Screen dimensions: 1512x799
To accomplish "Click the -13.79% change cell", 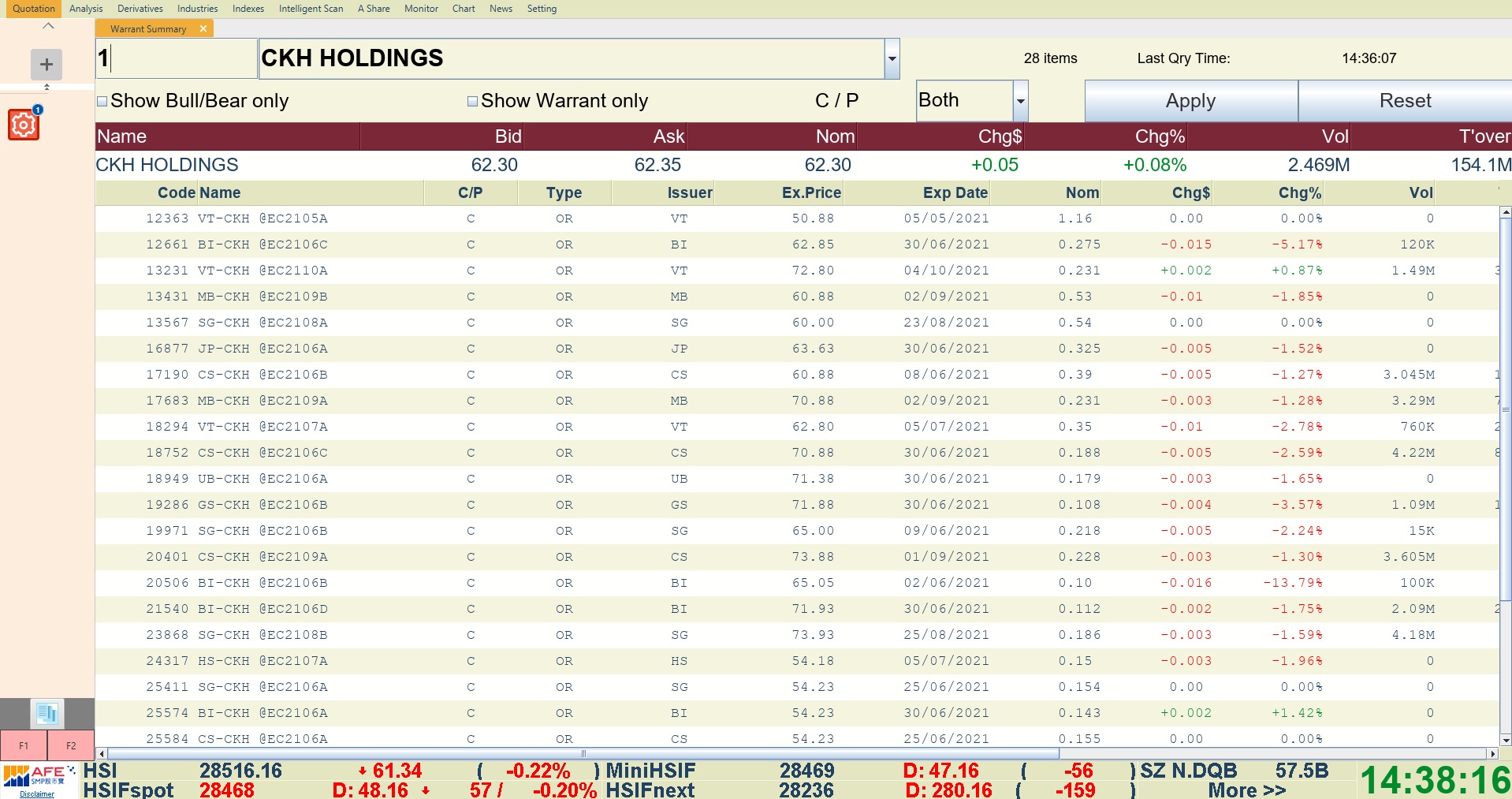I will [x=1293, y=583].
